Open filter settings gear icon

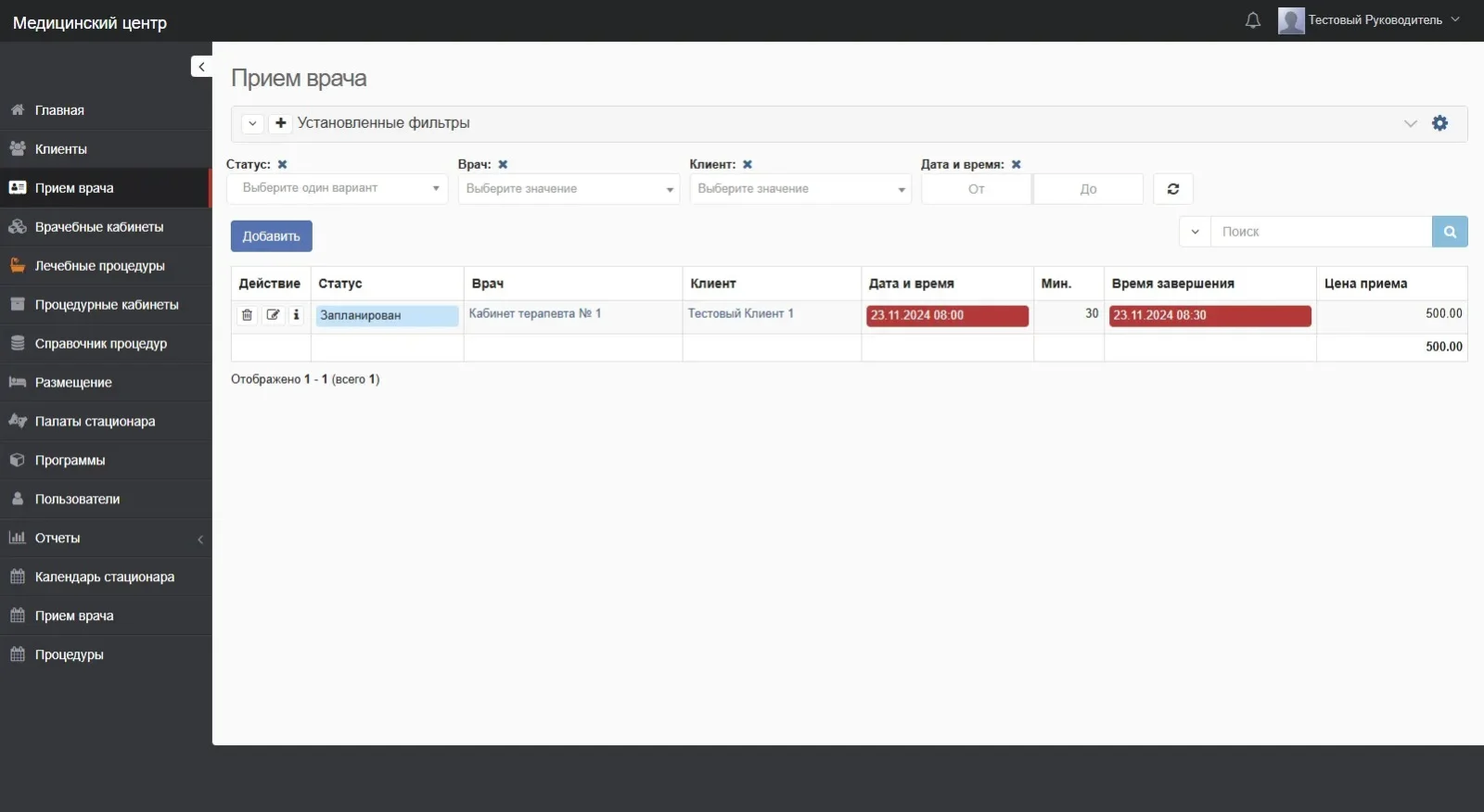pyautogui.click(x=1439, y=123)
